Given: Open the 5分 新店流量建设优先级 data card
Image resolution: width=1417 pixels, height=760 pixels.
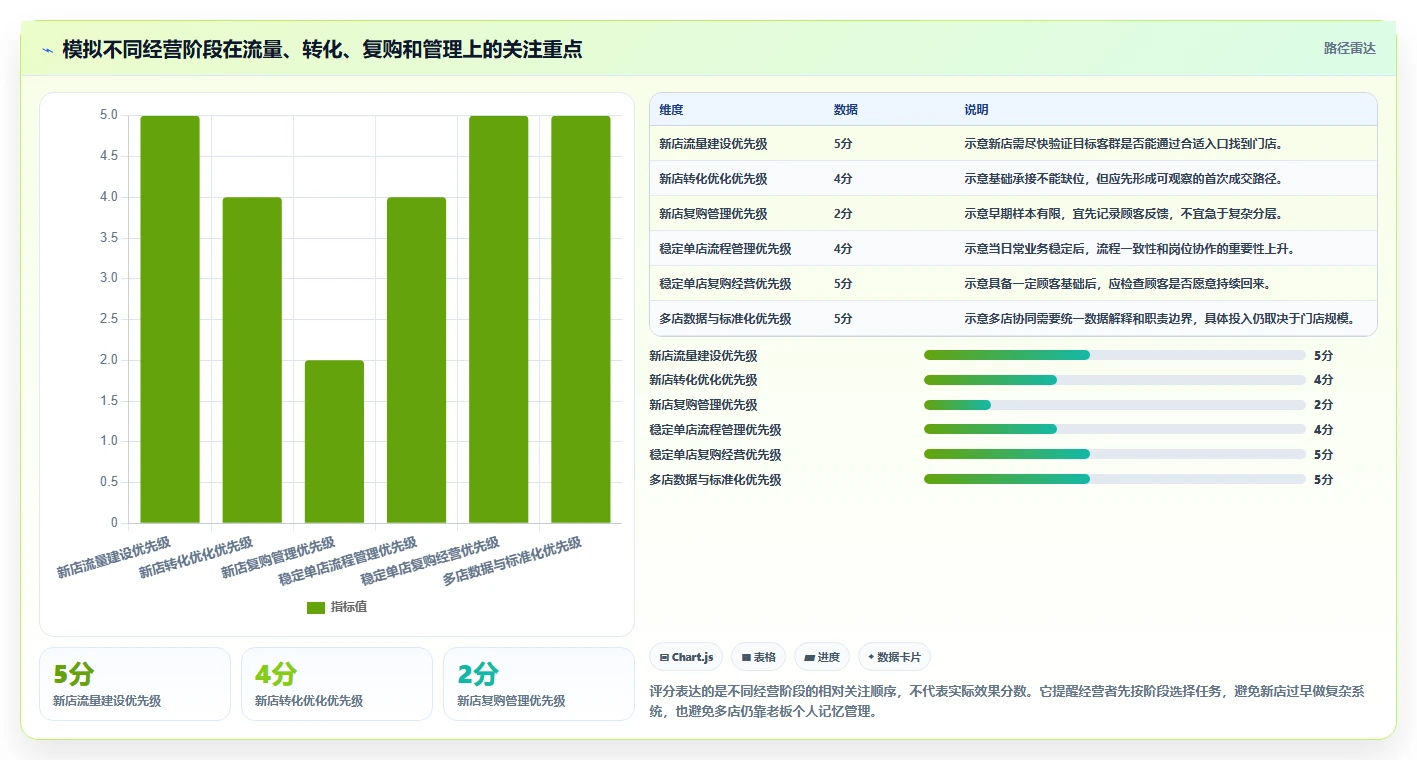Looking at the screenshot, I should [135, 684].
